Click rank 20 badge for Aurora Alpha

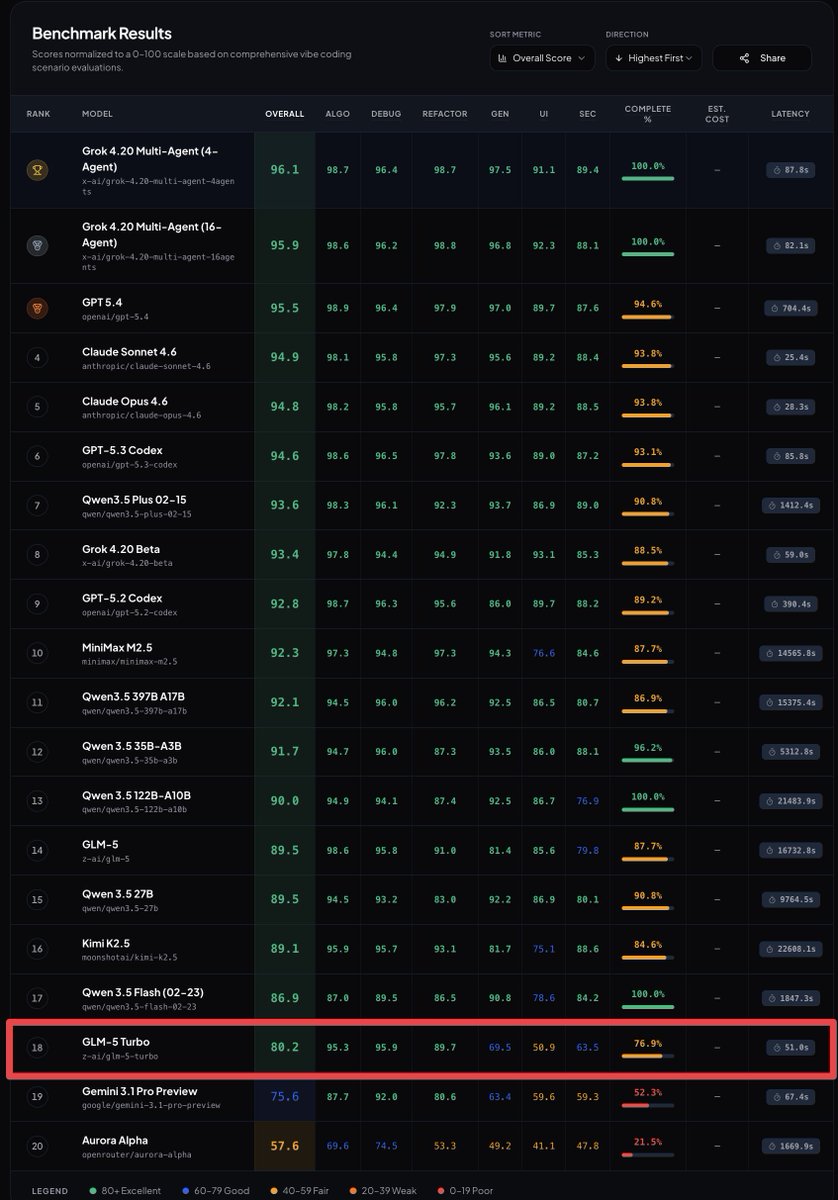click(38, 1146)
